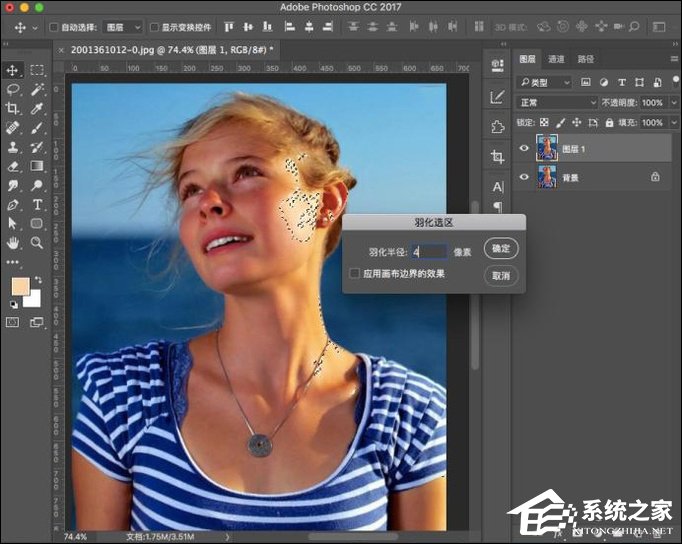Filter layers by pixel layers icon

click(586, 82)
